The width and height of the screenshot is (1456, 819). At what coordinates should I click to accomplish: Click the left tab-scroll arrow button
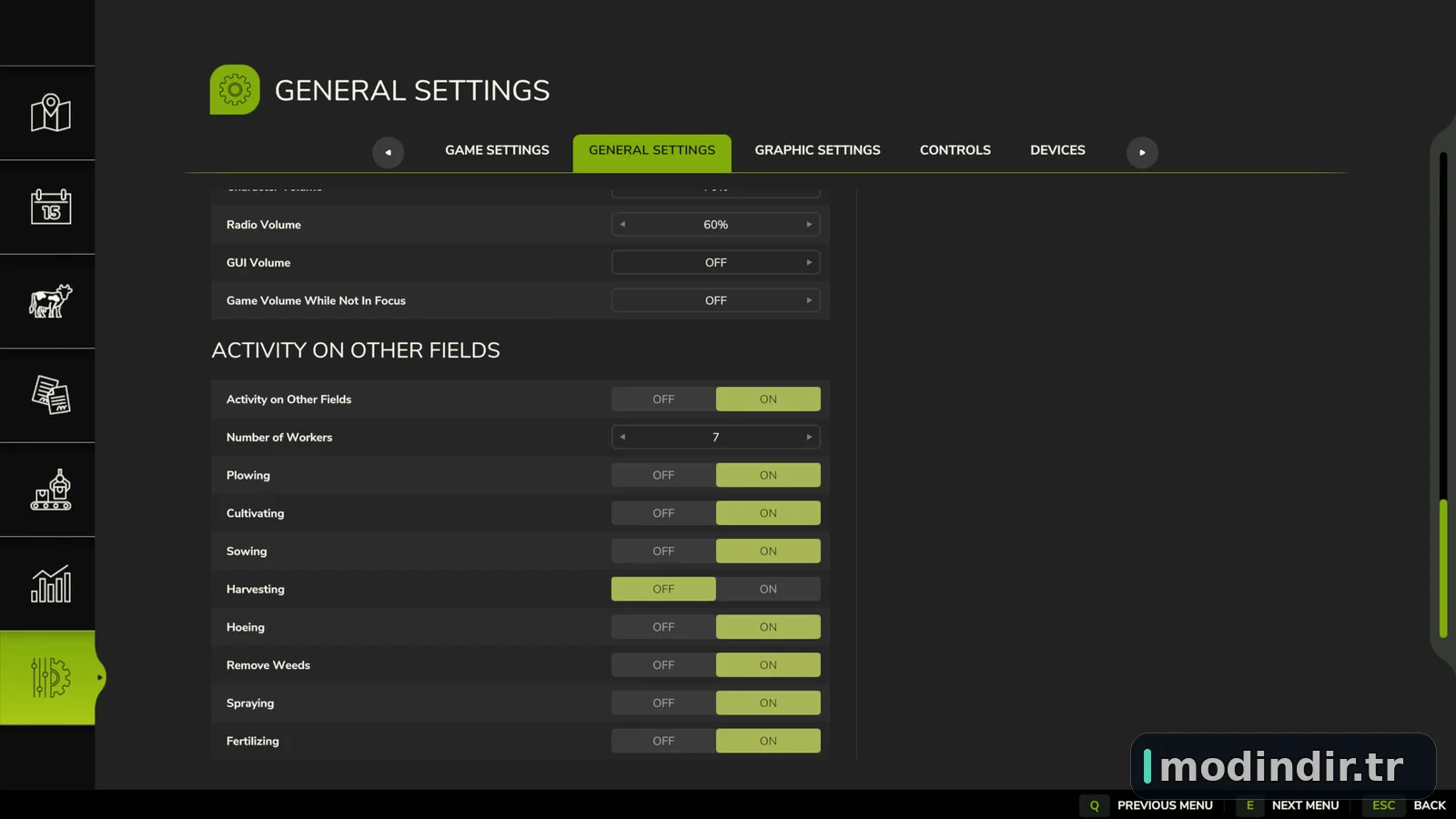tap(389, 152)
